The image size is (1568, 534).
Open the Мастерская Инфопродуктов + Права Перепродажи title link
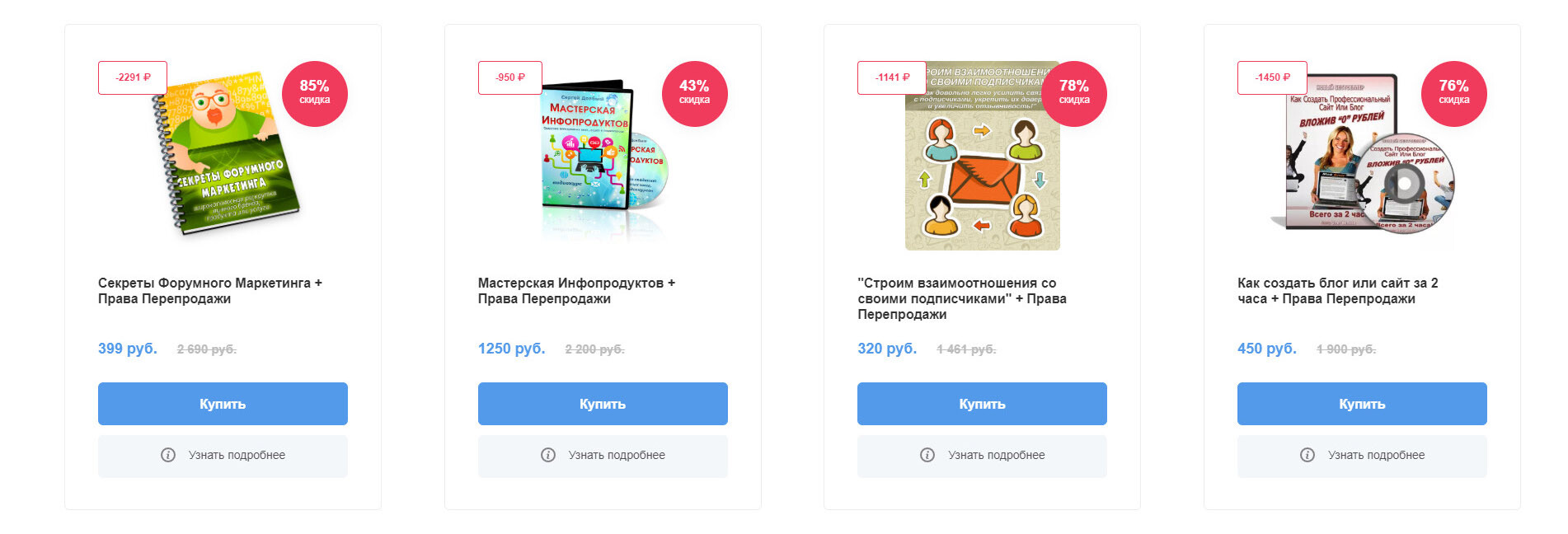click(577, 291)
